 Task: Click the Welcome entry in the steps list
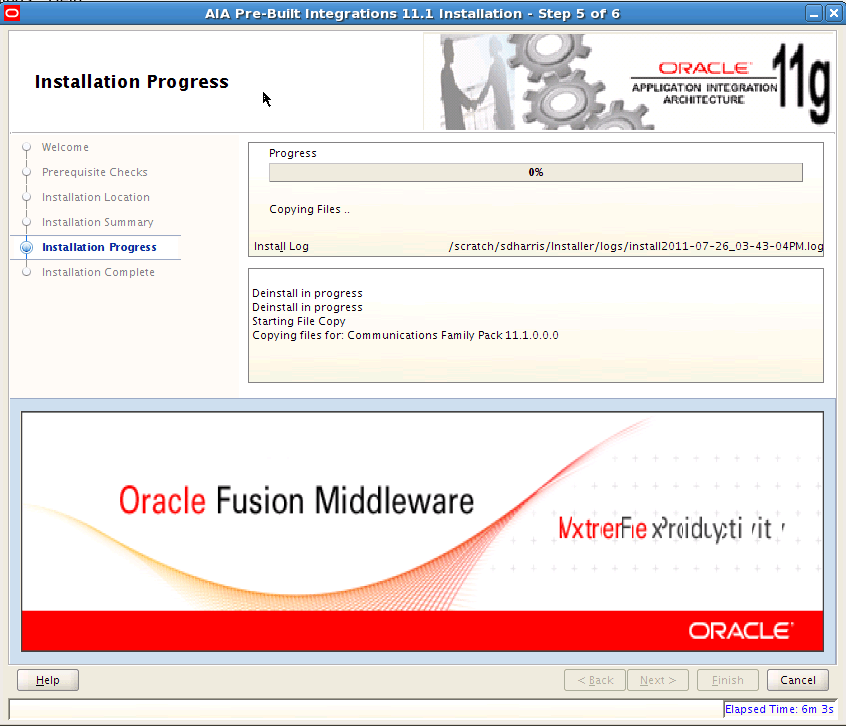(65, 147)
